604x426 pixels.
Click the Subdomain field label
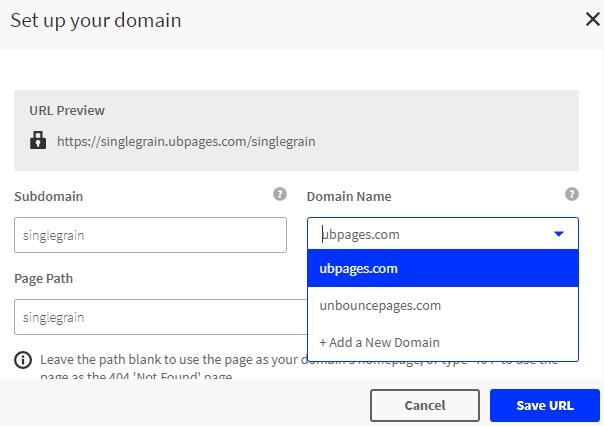coord(48,197)
